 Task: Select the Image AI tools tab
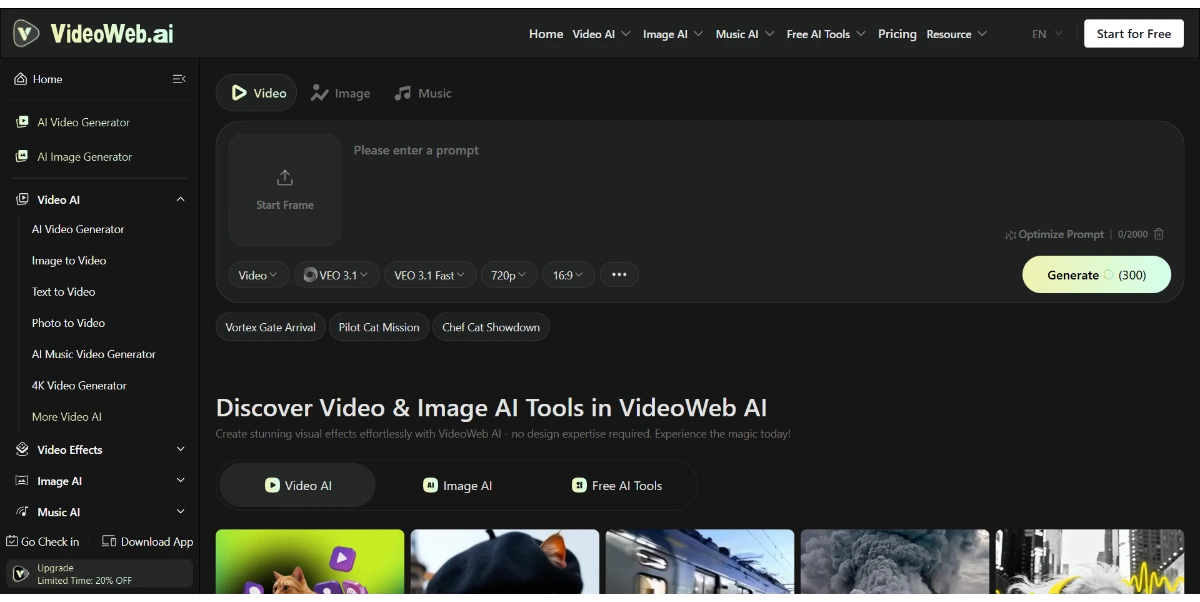pos(458,486)
